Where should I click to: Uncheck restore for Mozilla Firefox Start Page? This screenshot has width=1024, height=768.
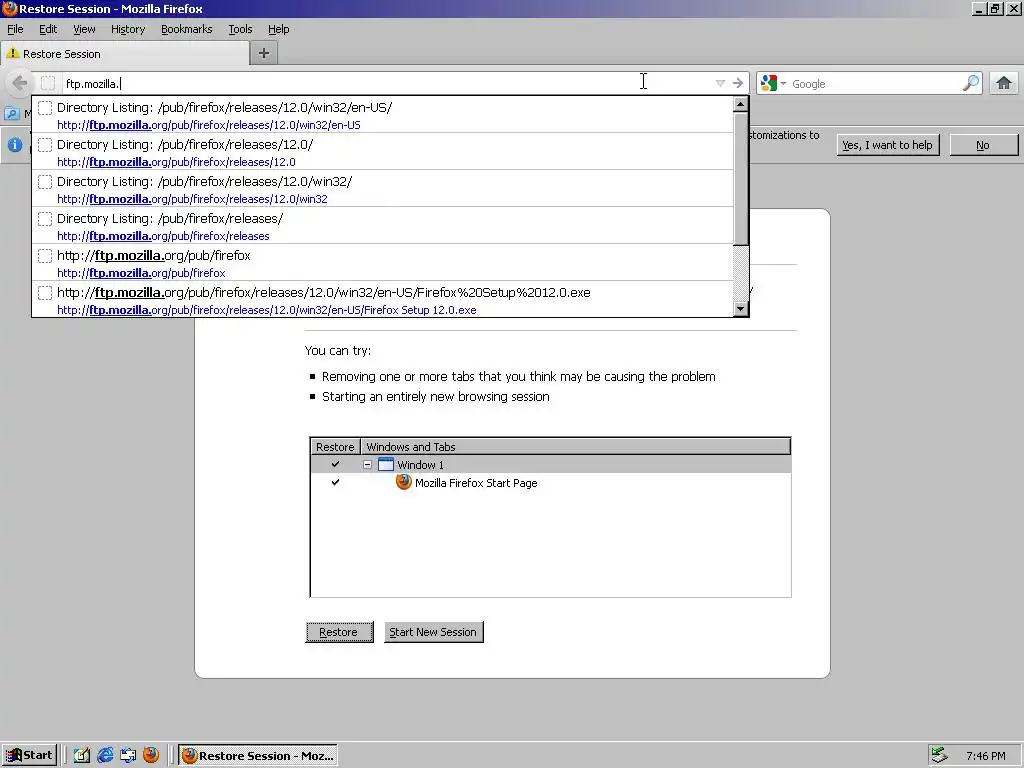pos(336,483)
